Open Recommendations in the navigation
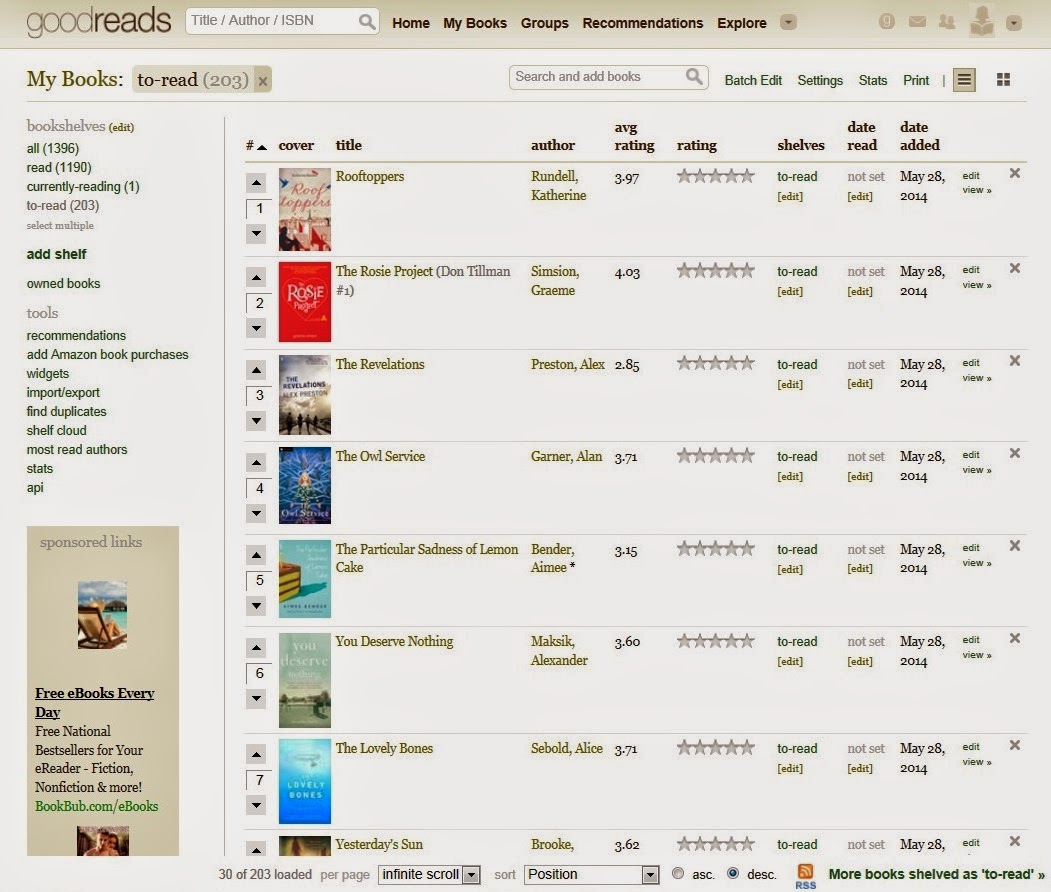 pos(642,23)
